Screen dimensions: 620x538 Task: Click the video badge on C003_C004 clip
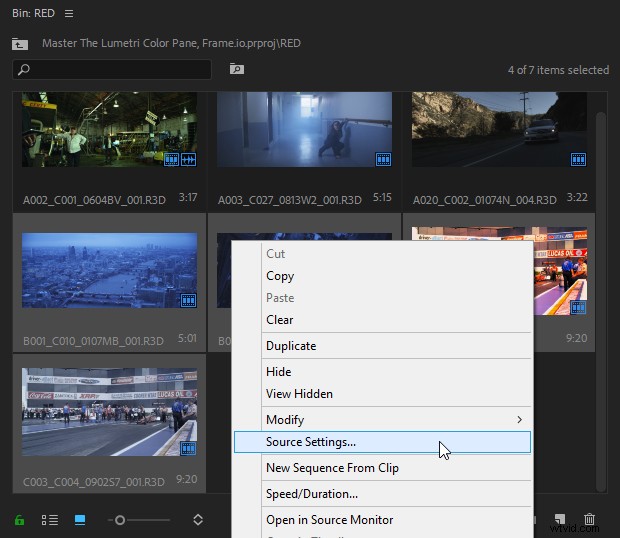pos(189,449)
